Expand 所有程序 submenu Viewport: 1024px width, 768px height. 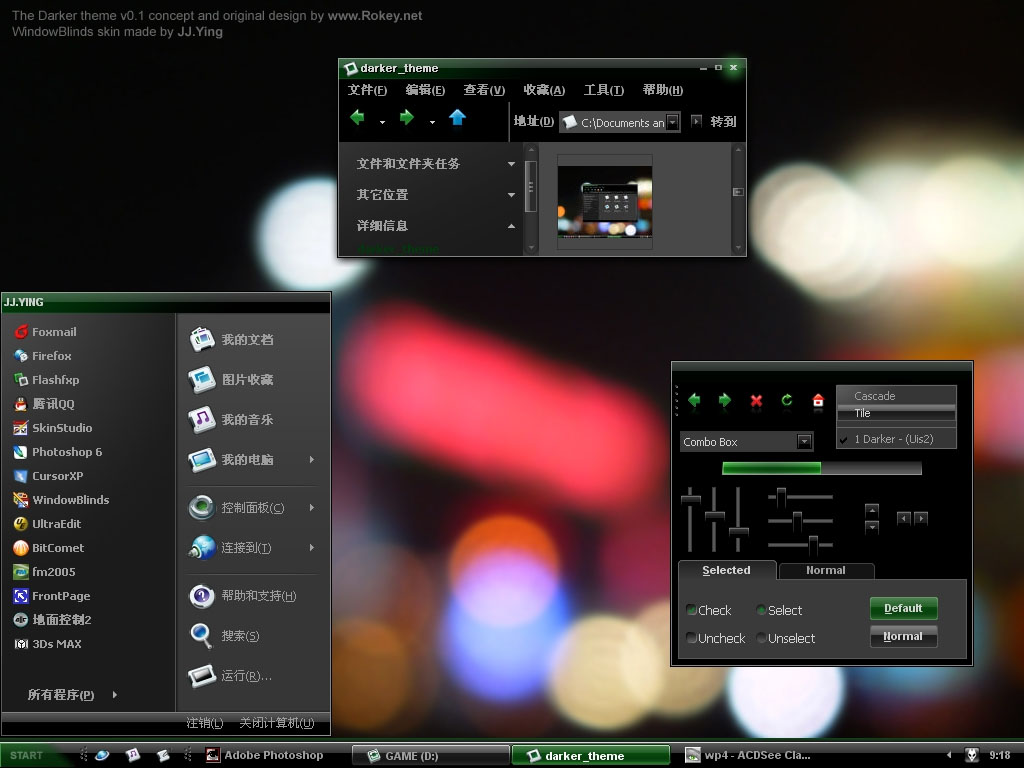[72, 695]
